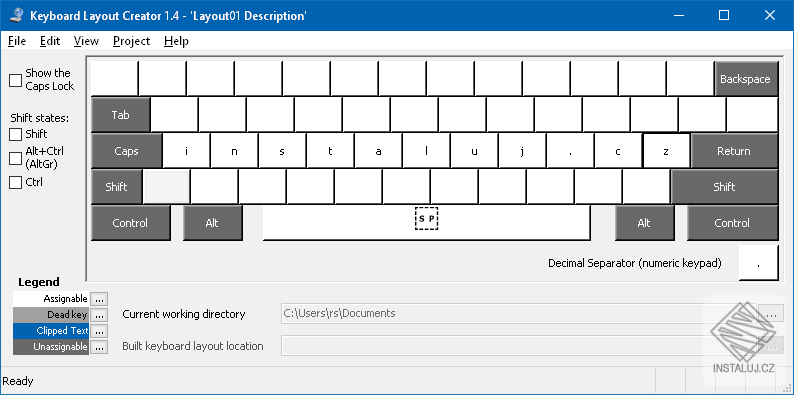Click the gray Dead key color swatch
This screenshot has height=395, width=794.
point(51,315)
